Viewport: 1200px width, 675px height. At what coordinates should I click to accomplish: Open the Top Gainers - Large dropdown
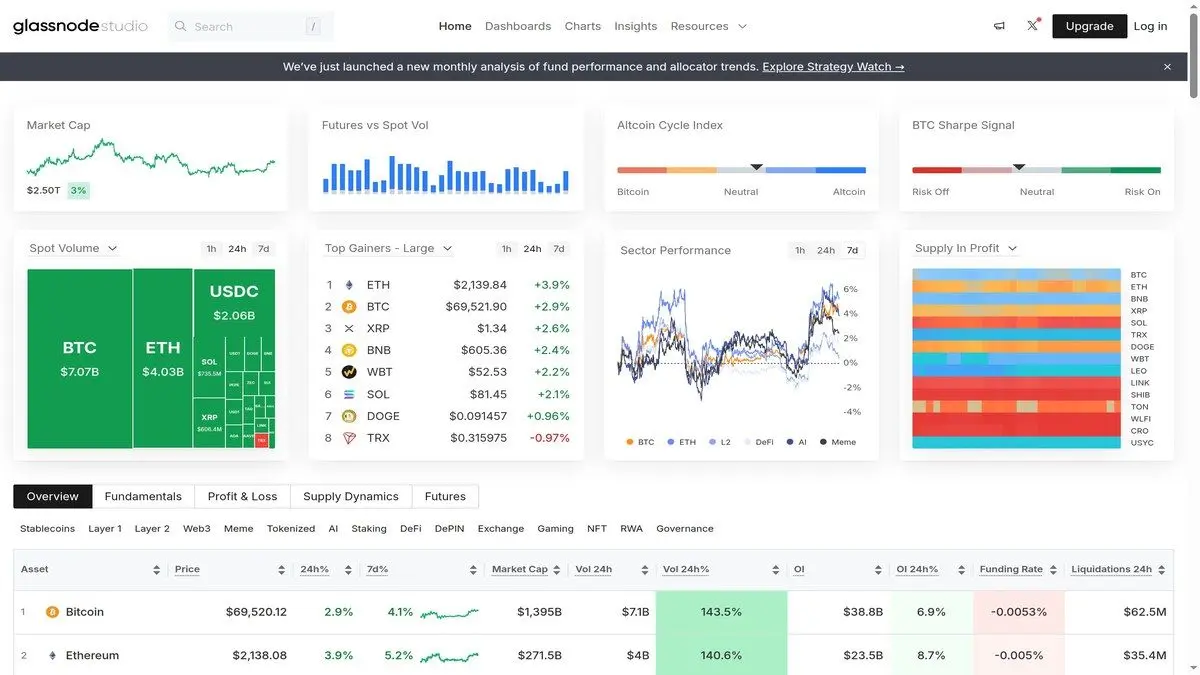click(x=388, y=248)
